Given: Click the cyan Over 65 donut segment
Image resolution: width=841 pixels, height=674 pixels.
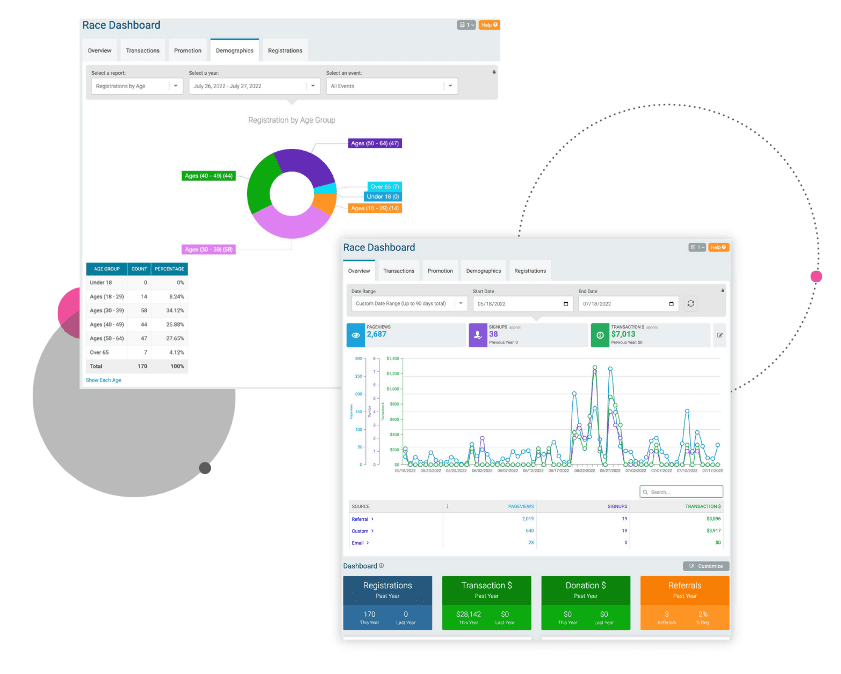Looking at the screenshot, I should coord(326,188).
